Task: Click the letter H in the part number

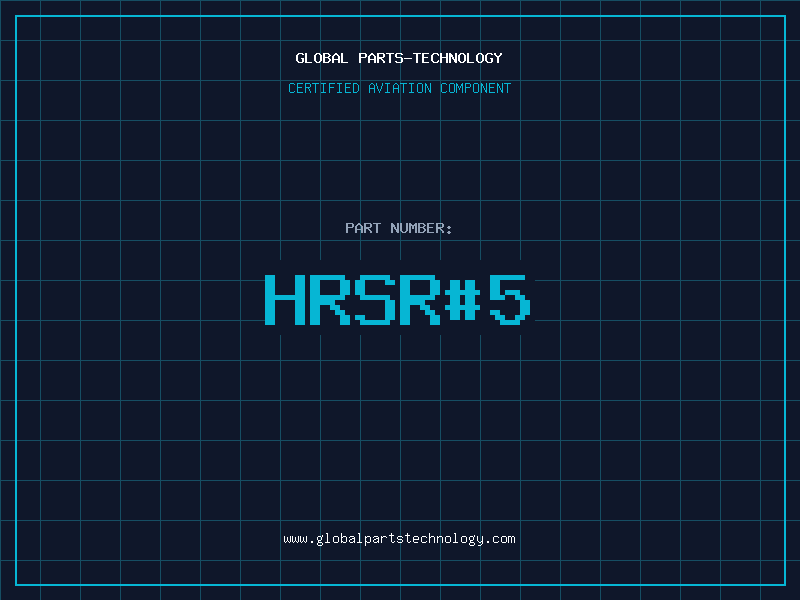Action: pos(285,299)
